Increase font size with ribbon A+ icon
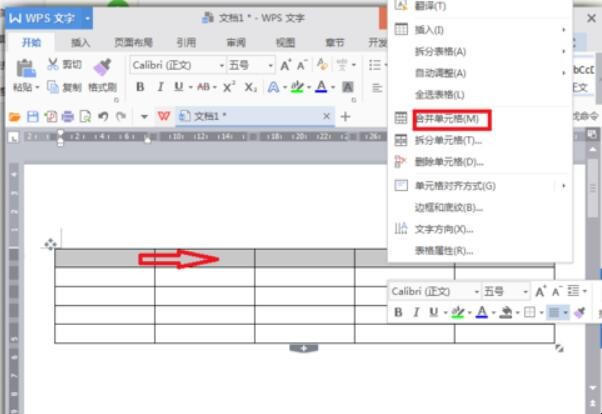The width and height of the screenshot is (602, 414). 285,65
